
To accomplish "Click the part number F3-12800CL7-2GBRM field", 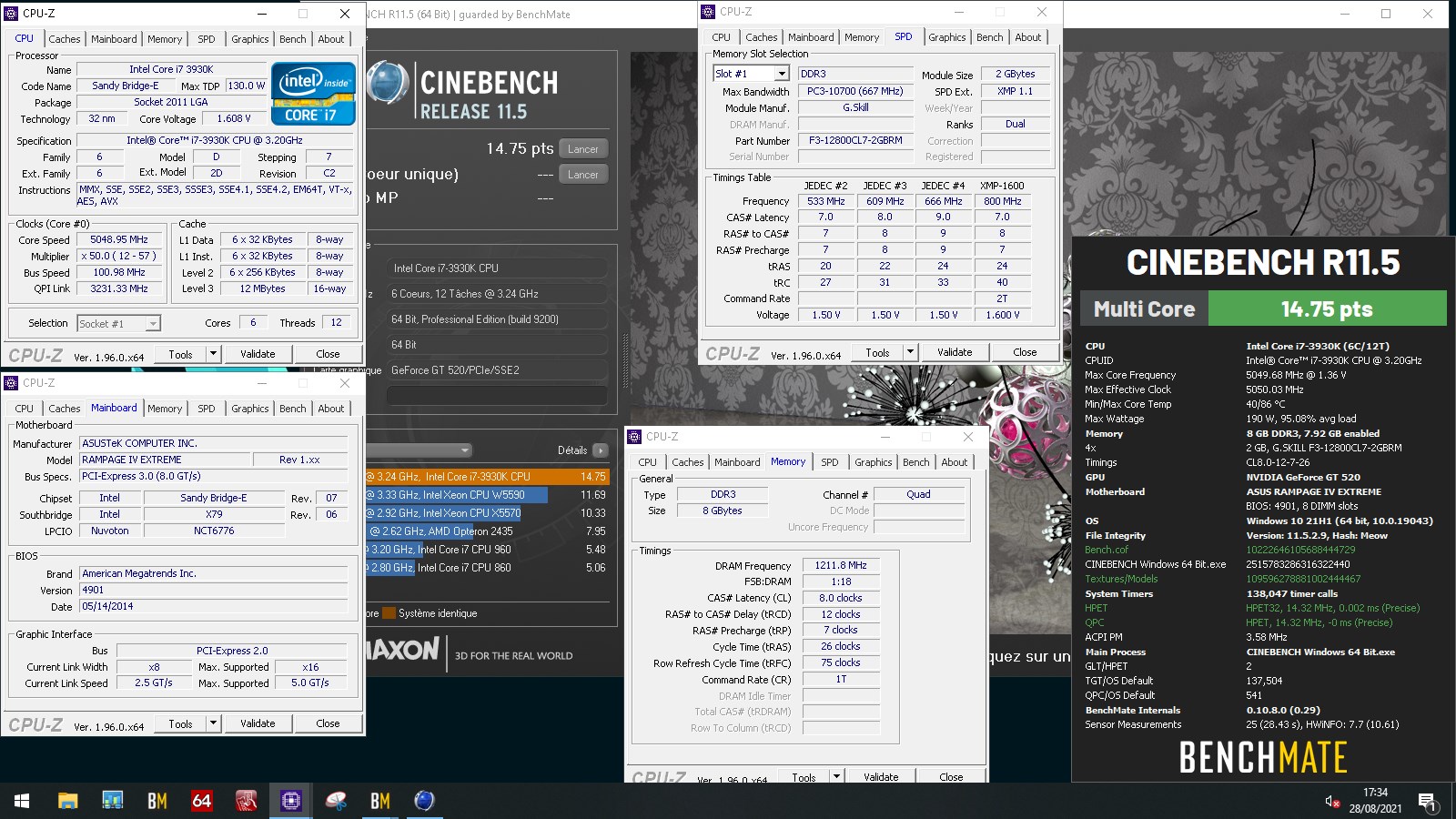I will point(855,140).
